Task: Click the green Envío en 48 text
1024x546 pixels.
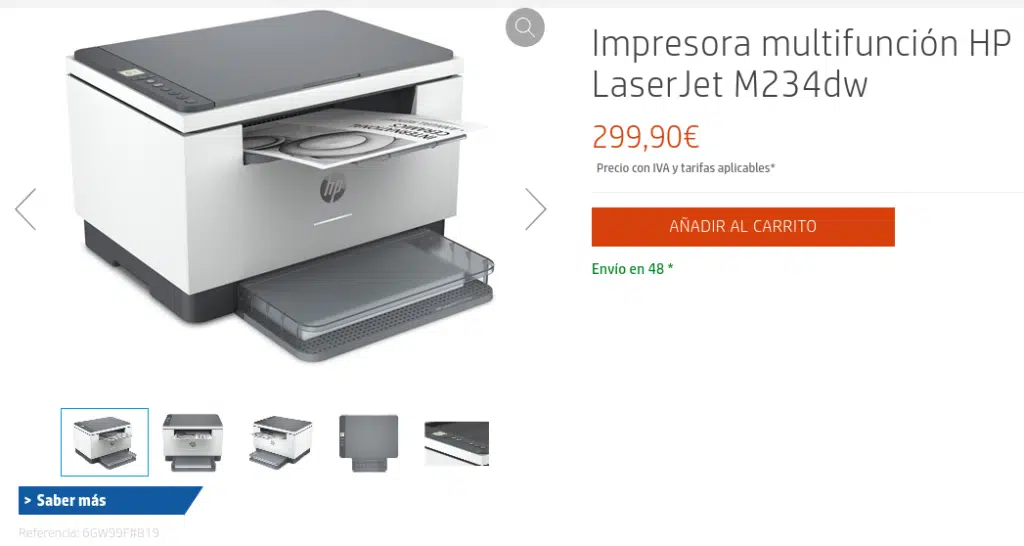Action: (x=632, y=269)
